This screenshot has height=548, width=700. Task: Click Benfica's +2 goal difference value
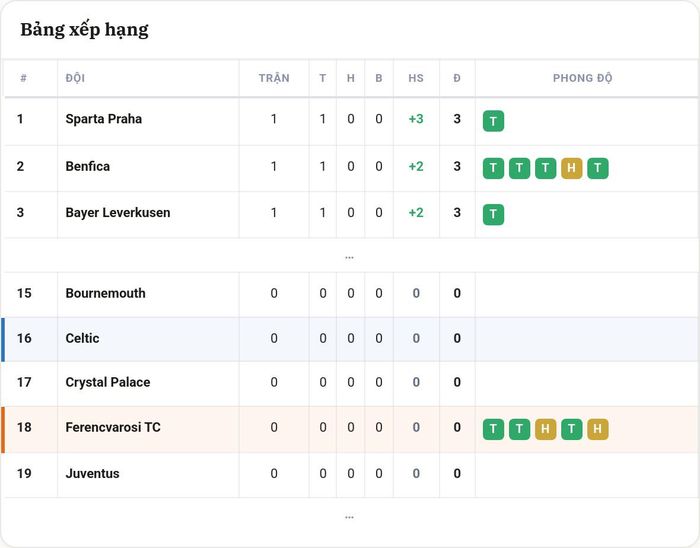tap(416, 166)
